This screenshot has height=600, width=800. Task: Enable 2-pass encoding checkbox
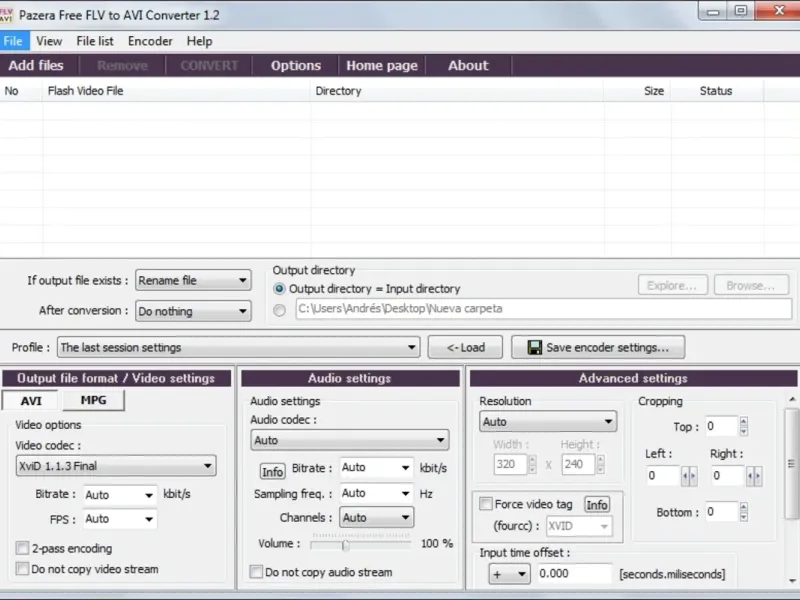22,548
